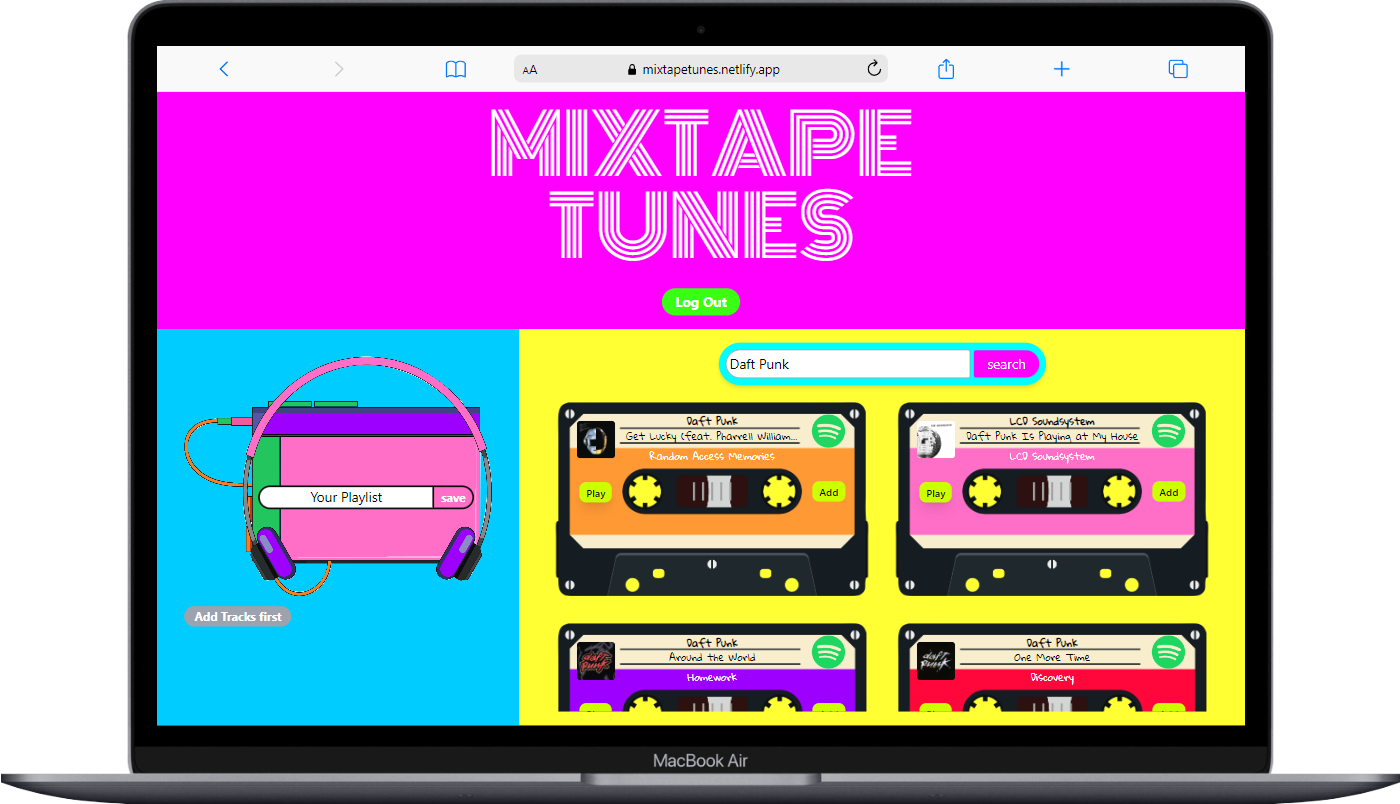Click the Spotify logo on Get Lucky cassette
The image size is (1400, 804).
pyautogui.click(x=828, y=431)
